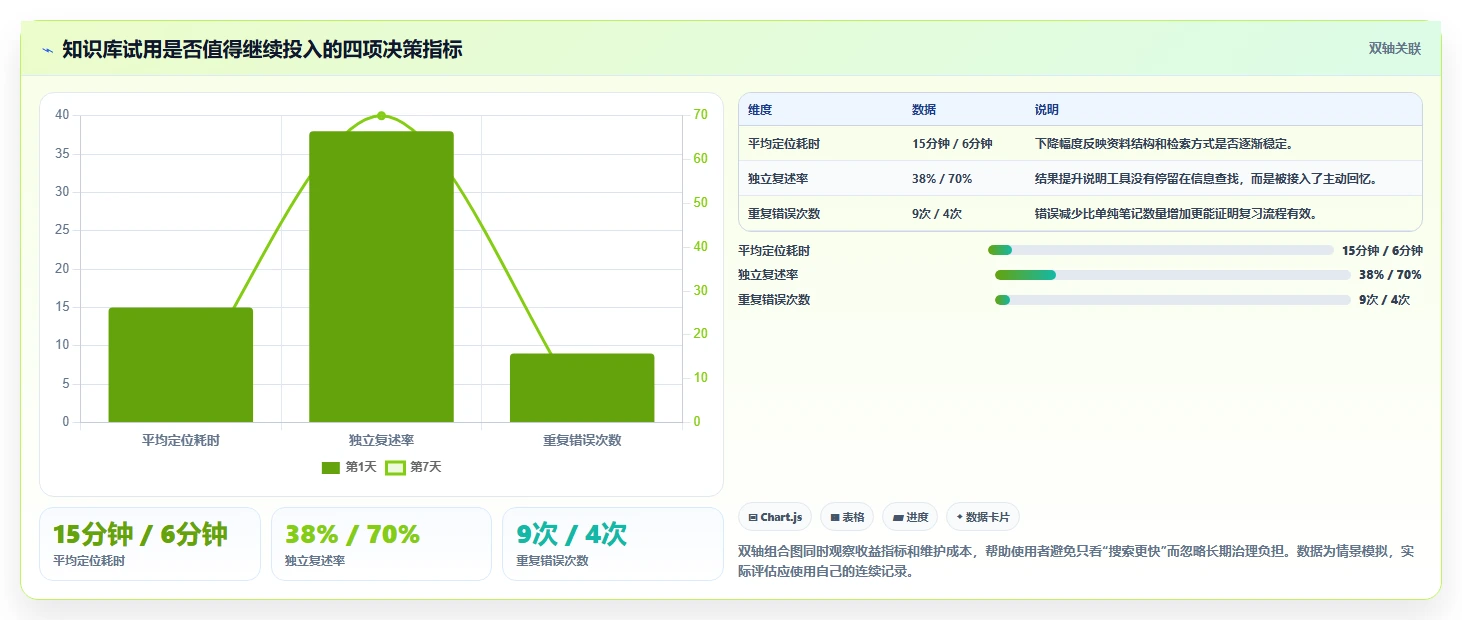This screenshot has height=620, width=1462.
Task: Click the 双轴关联 label in header
Action: click(x=1394, y=49)
